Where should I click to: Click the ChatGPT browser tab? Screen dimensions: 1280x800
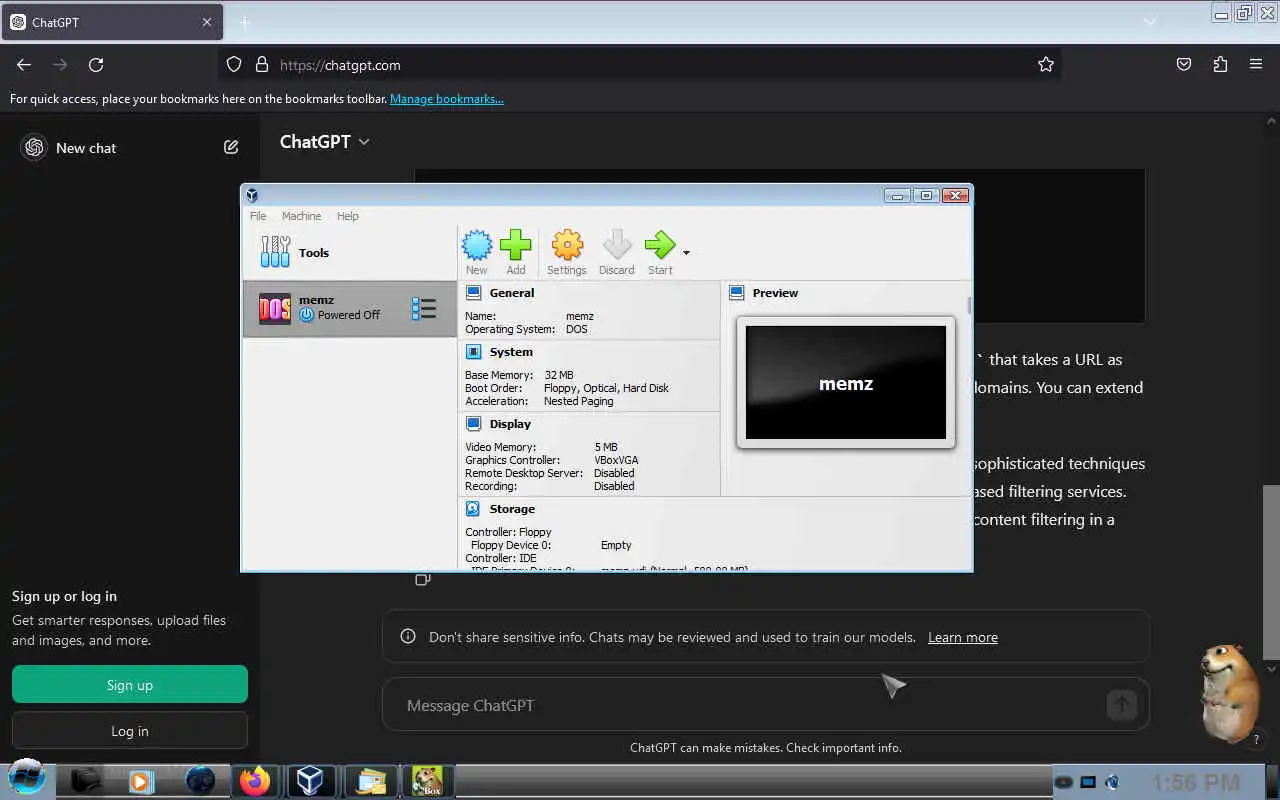(111, 22)
